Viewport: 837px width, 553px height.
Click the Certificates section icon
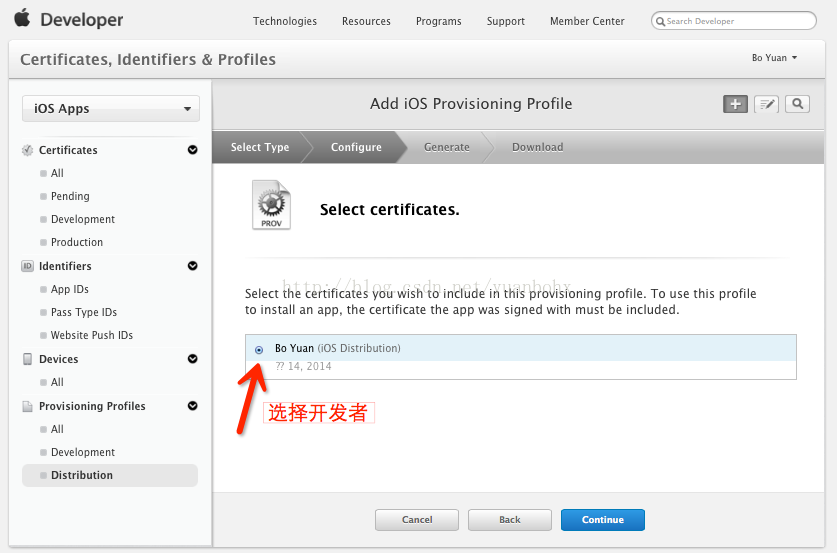coord(28,150)
